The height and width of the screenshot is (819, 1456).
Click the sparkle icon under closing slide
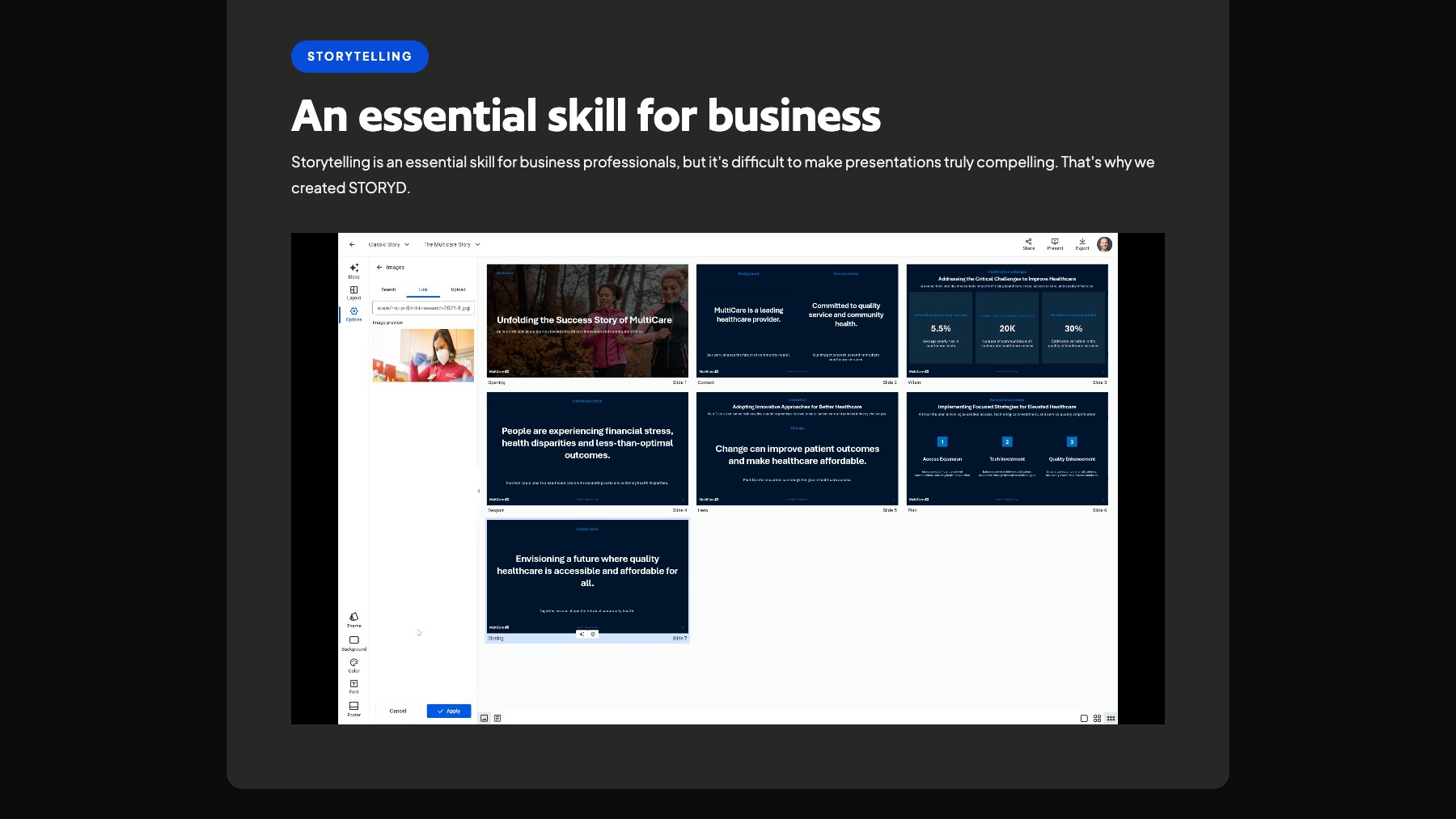pyautogui.click(x=582, y=635)
